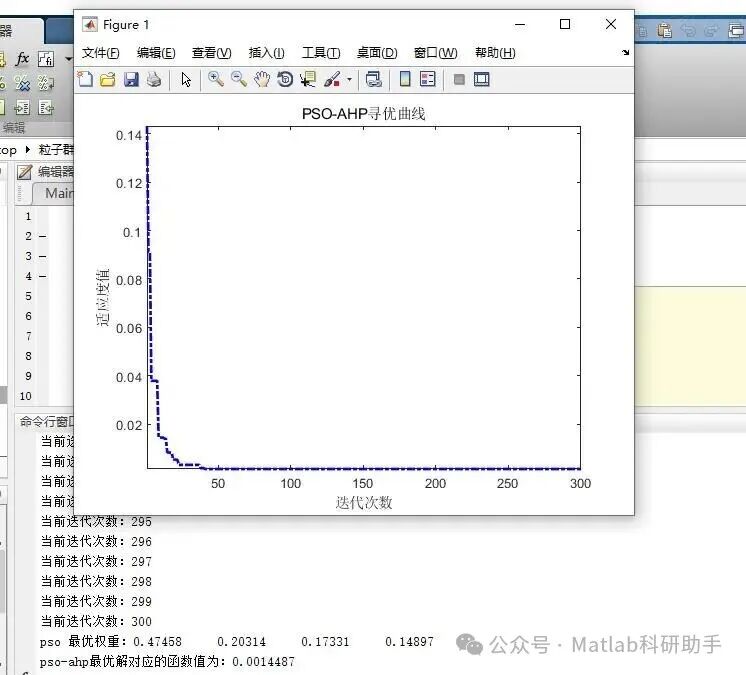
Task: Open the 插入(I) menu
Action: 266,53
